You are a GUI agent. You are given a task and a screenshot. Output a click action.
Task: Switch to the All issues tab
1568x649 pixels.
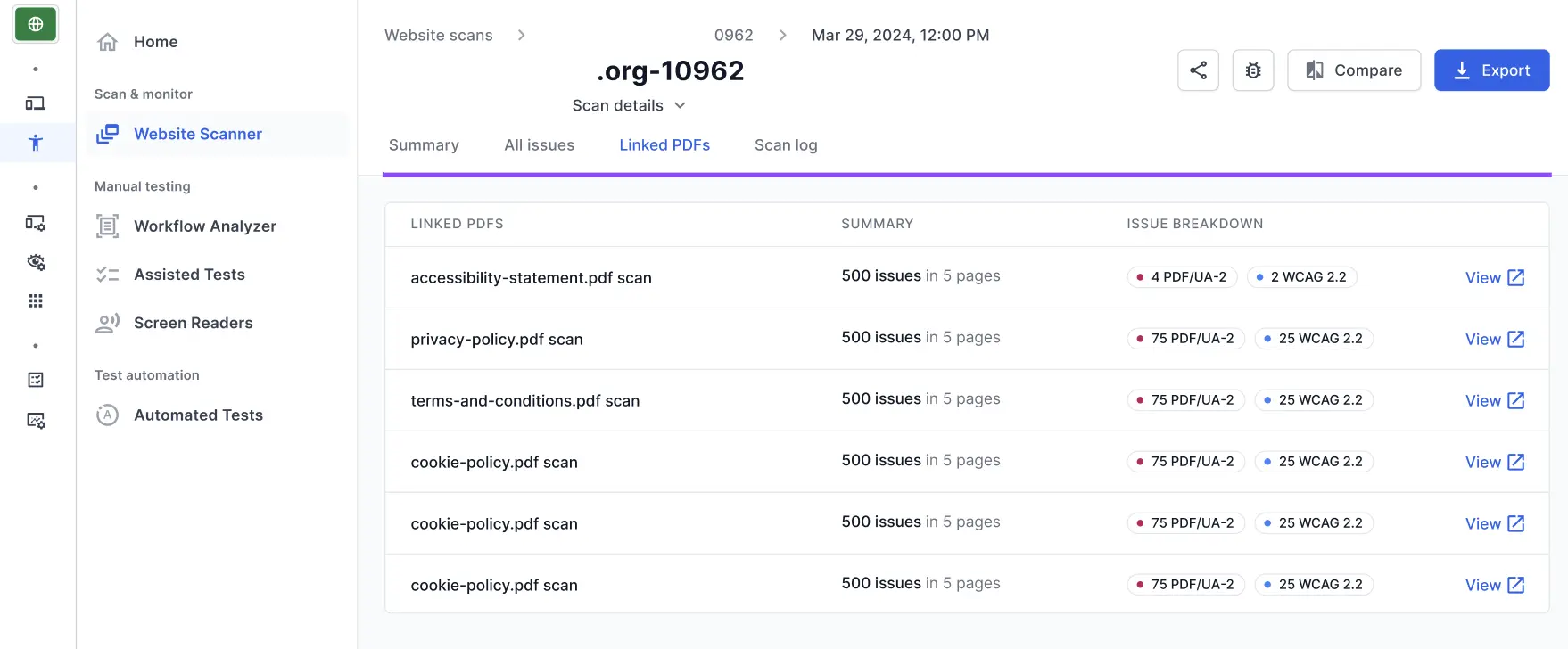tap(540, 145)
